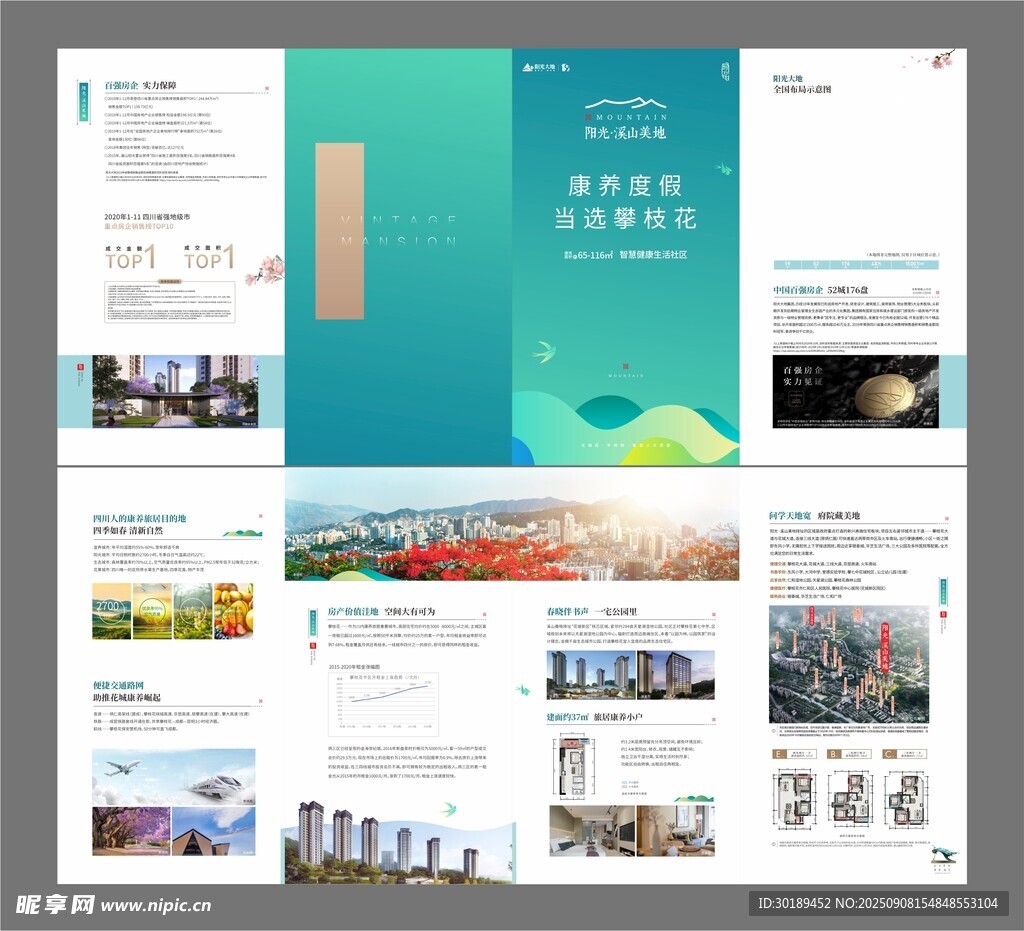
Task: Click the tan rectangle on the teal panel
Action: click(339, 231)
